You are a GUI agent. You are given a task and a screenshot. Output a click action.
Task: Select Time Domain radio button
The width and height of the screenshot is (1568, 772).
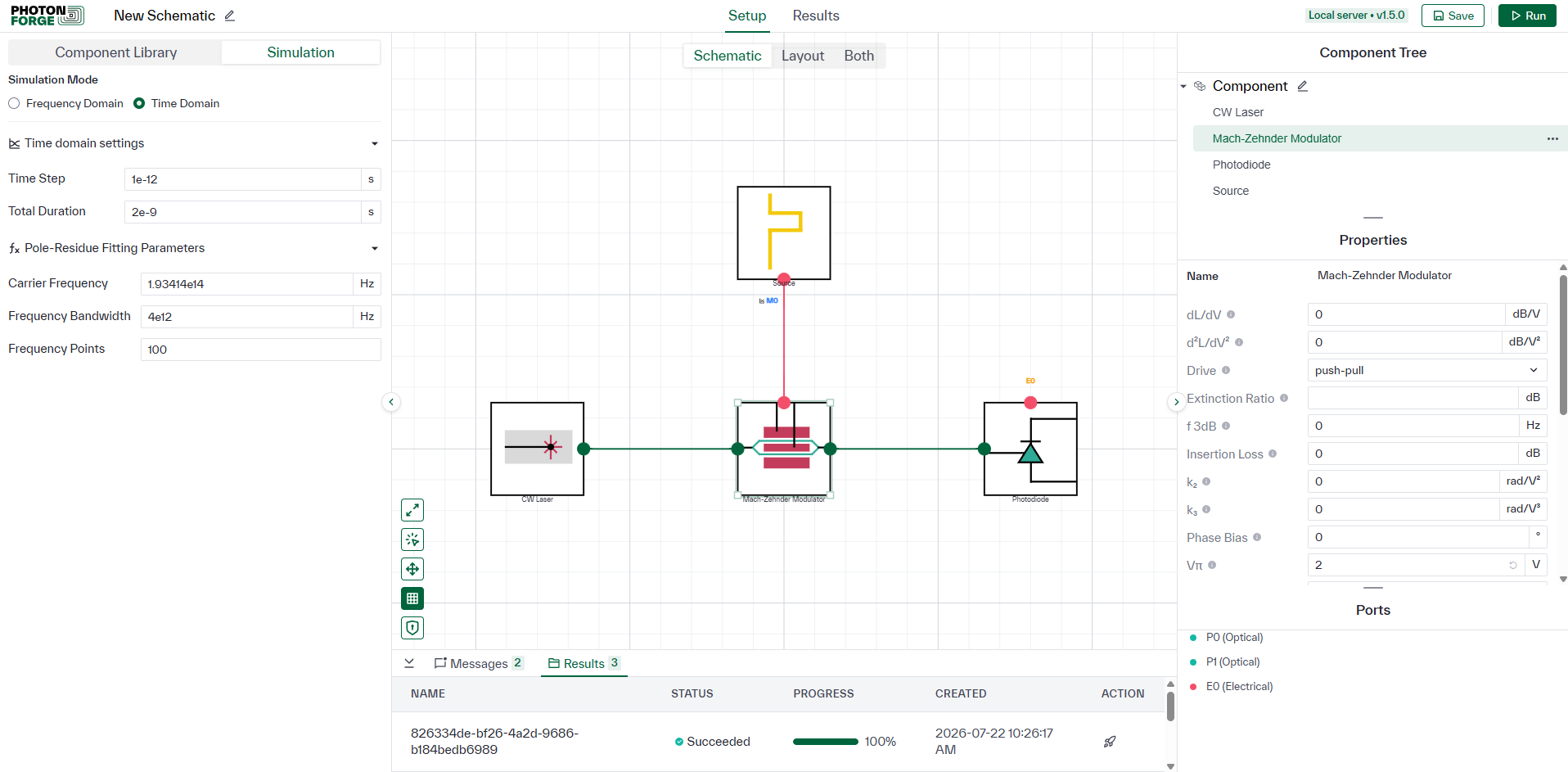[139, 103]
